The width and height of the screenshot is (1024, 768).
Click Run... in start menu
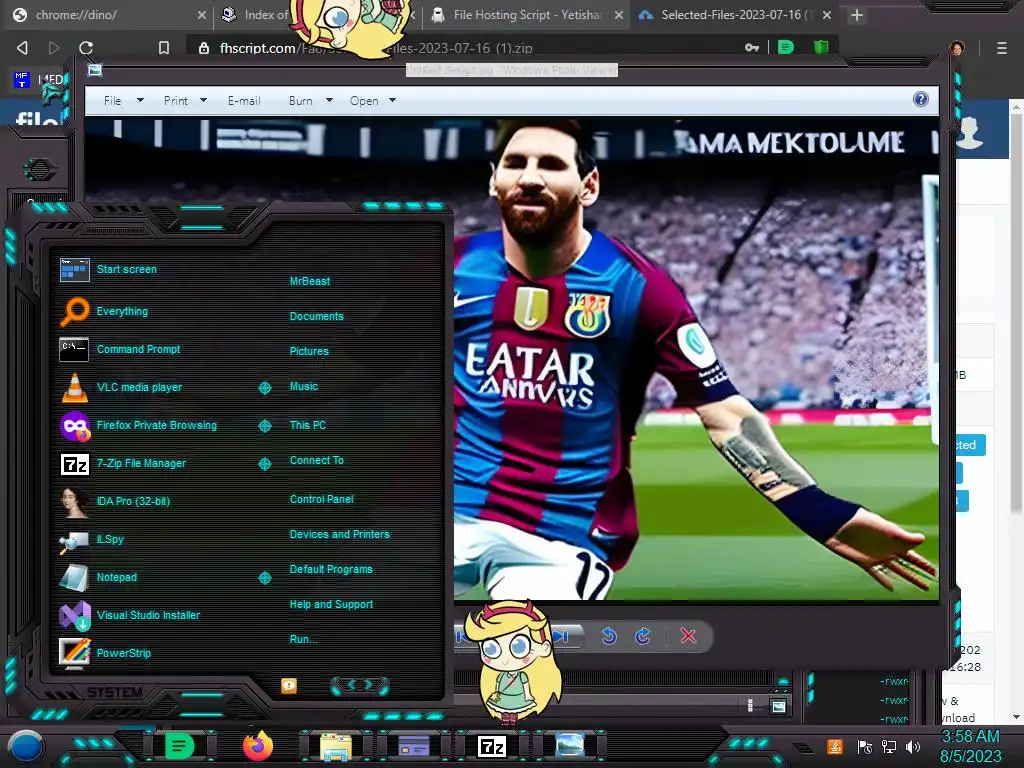(x=303, y=639)
